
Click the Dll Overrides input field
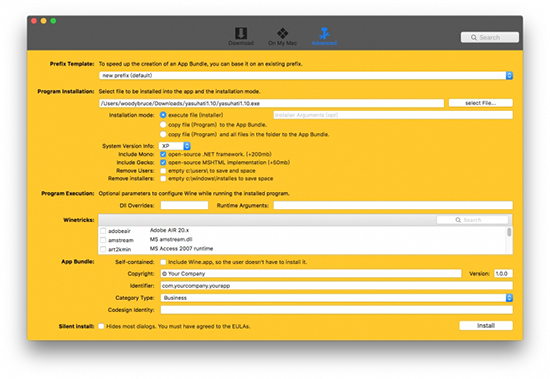pyautogui.click(x=184, y=205)
